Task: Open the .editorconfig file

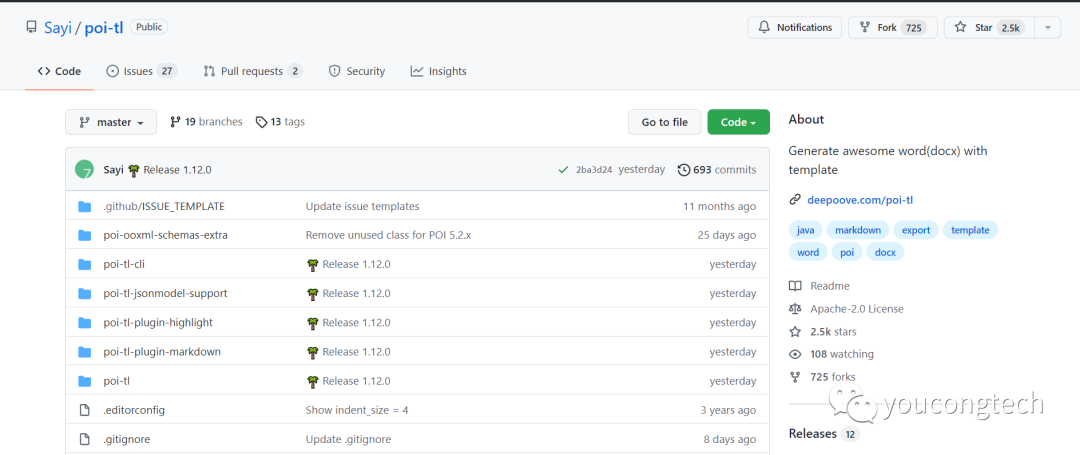Action: point(134,410)
